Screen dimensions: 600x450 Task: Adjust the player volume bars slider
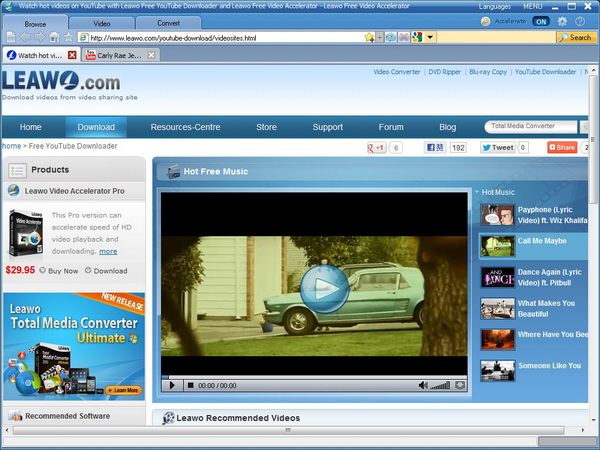pyautogui.click(x=440, y=385)
